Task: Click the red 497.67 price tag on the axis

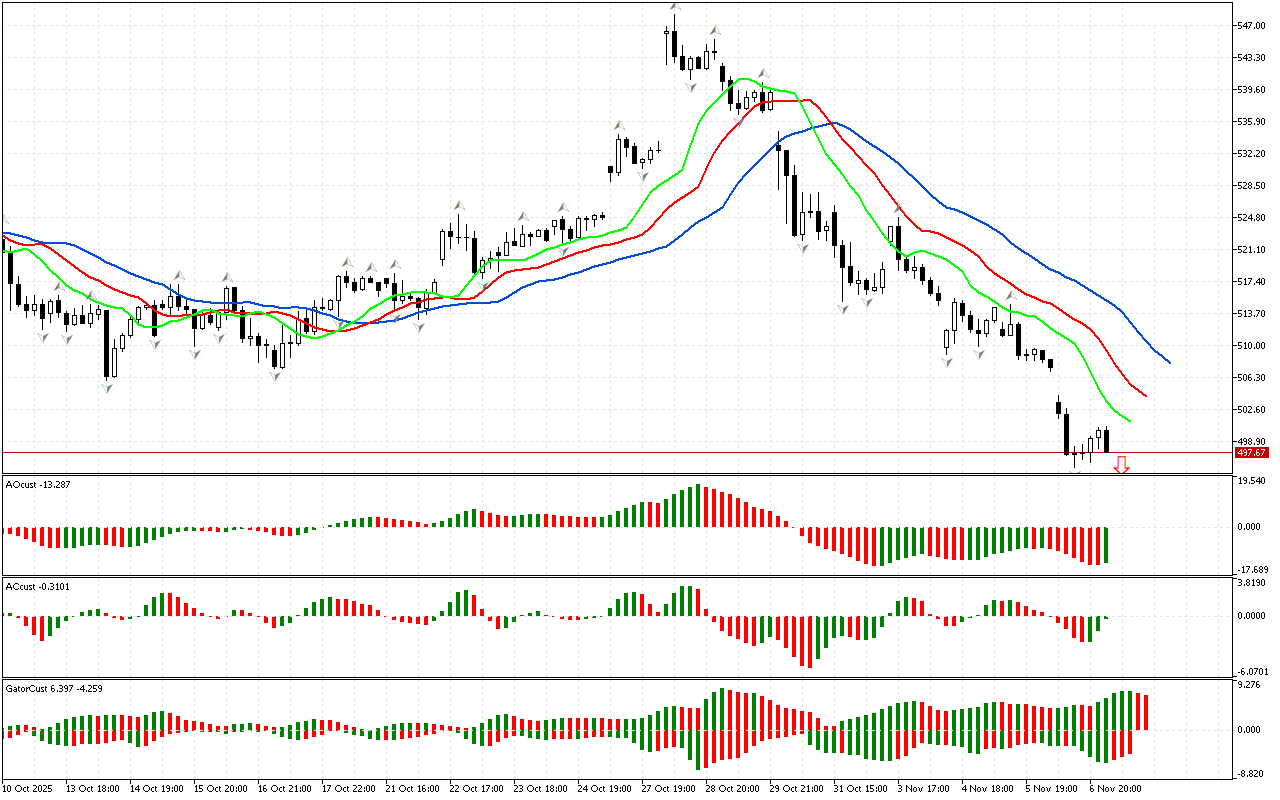Action: 1251,453
